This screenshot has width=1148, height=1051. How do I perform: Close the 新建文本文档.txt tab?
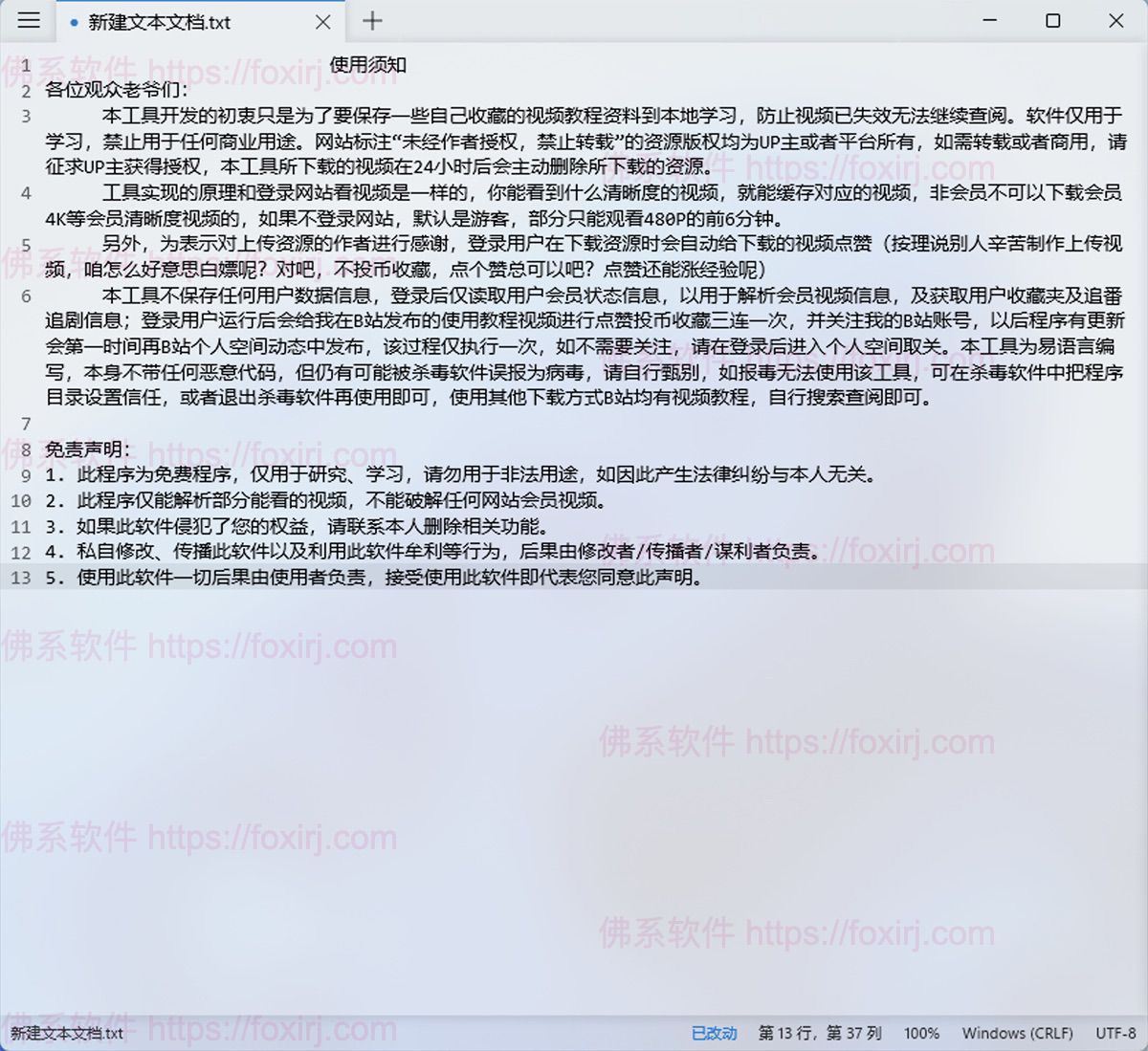click(x=322, y=21)
